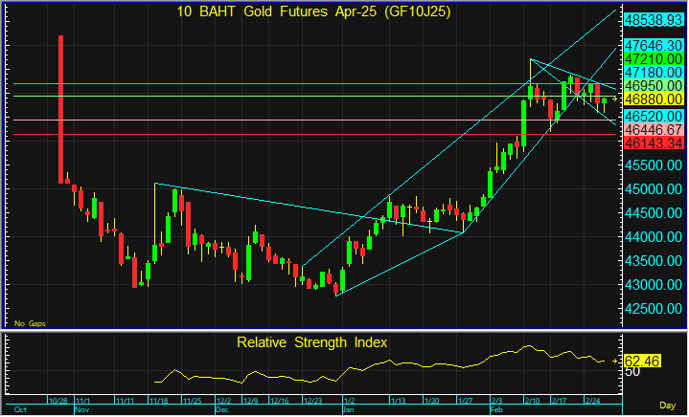
Task: Click the chart title GF10J25
Action: [x=417, y=12]
